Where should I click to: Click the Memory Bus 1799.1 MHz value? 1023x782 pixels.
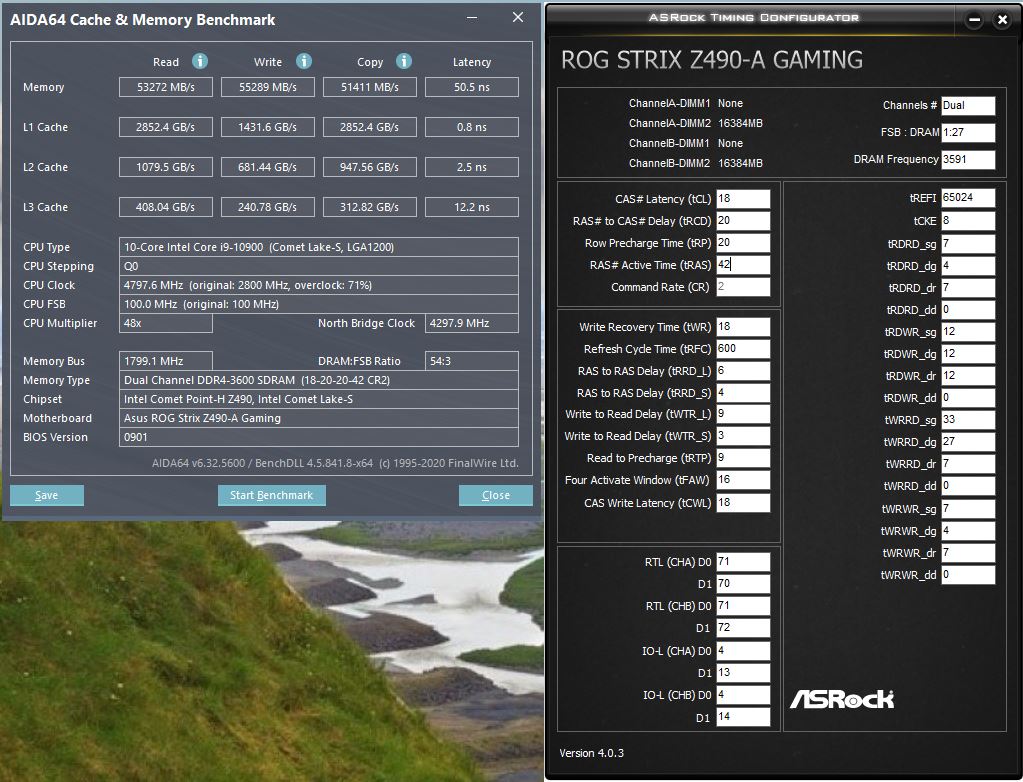[166, 361]
